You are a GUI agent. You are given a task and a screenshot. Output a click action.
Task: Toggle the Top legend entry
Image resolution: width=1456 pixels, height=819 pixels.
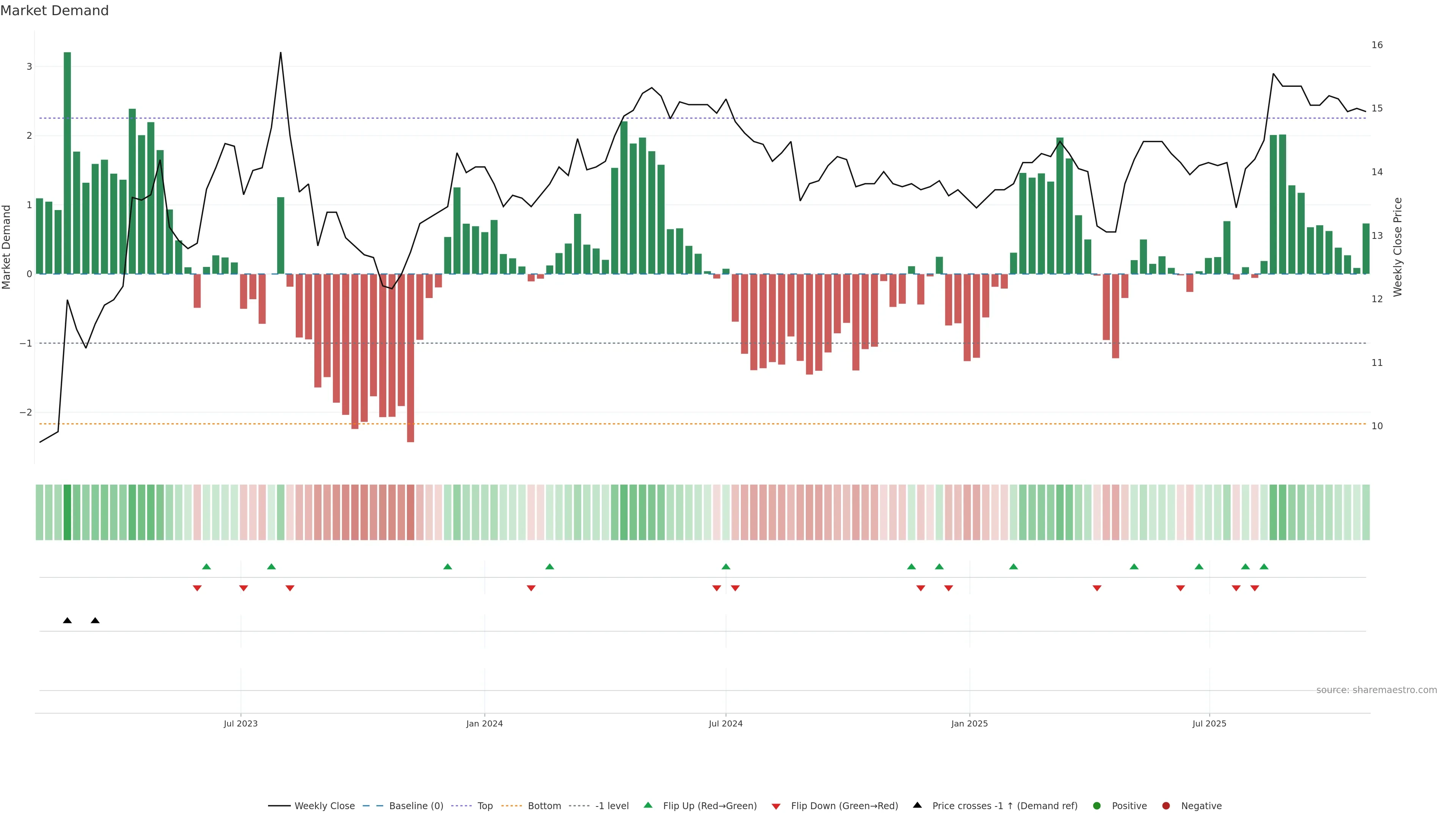[x=485, y=805]
